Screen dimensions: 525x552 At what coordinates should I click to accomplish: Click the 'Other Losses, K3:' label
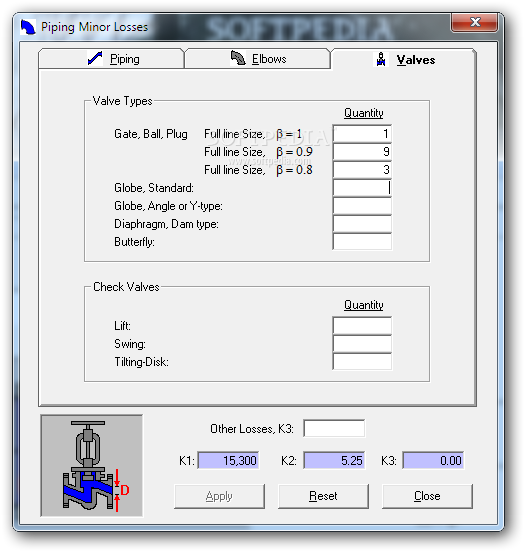click(252, 429)
